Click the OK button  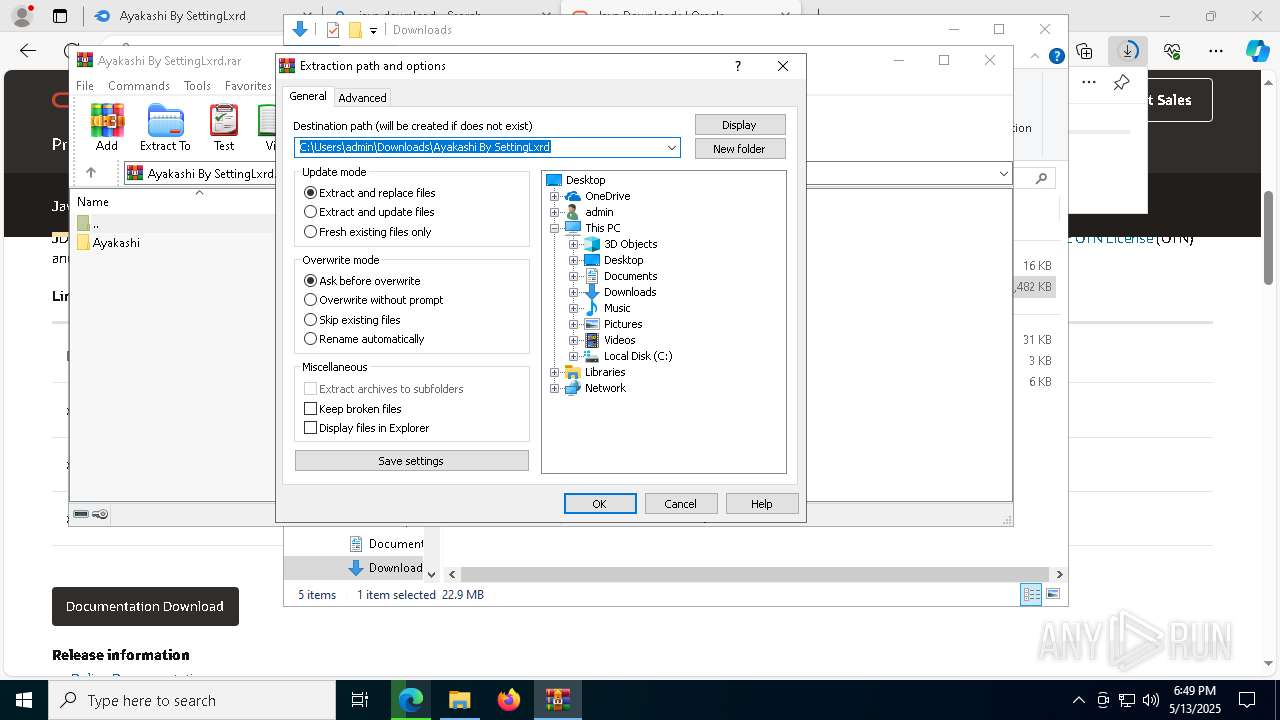pos(600,504)
